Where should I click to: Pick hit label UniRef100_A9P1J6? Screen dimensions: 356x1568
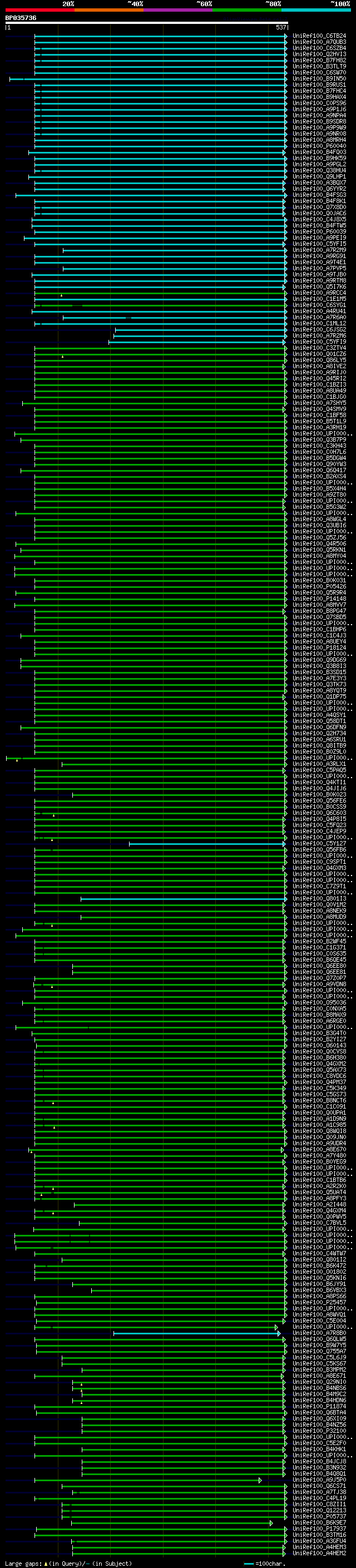319,109
